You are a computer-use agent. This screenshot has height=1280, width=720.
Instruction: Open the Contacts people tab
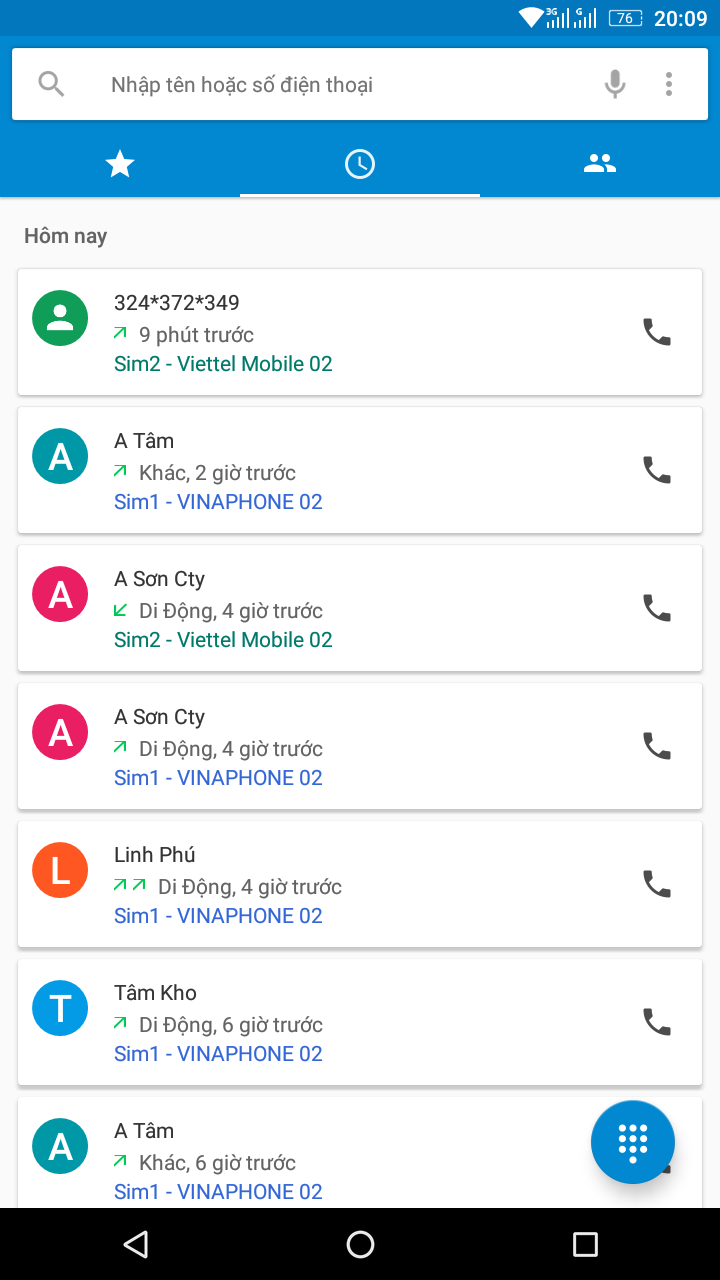(x=600, y=164)
